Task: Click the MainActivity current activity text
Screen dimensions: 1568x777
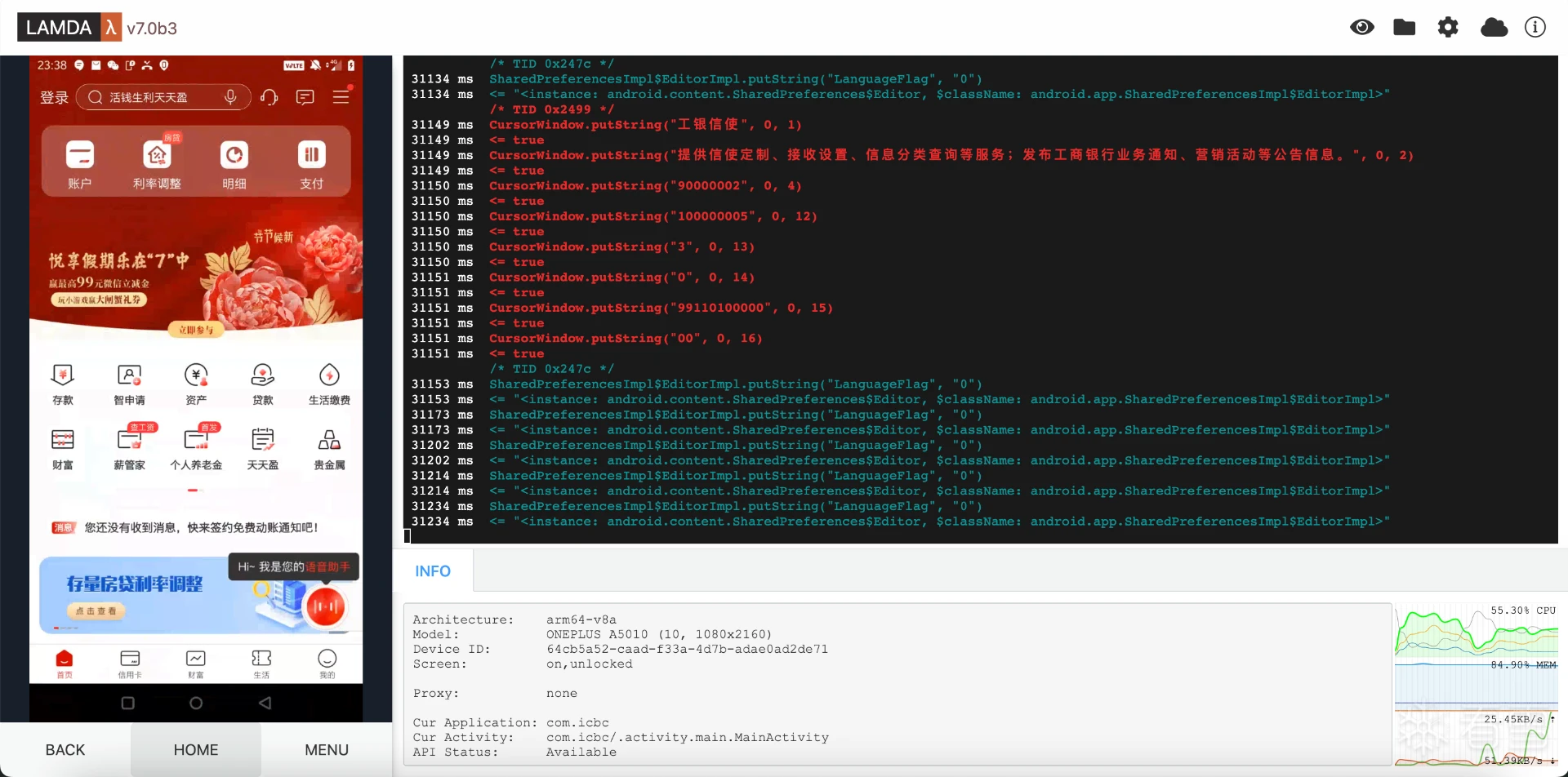Action: pos(688,738)
